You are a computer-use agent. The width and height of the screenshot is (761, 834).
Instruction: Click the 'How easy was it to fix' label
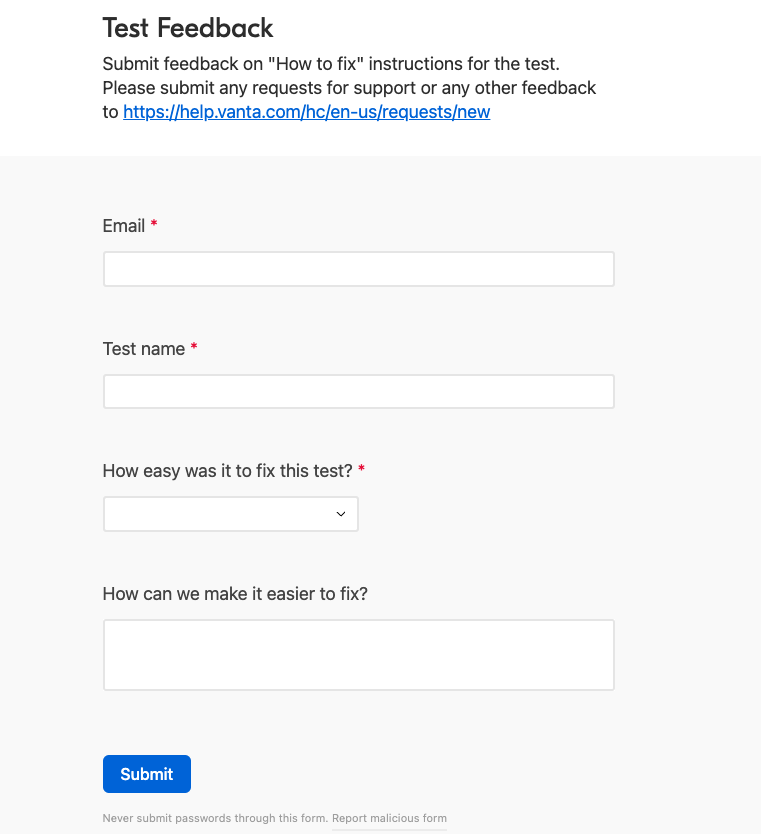point(228,471)
